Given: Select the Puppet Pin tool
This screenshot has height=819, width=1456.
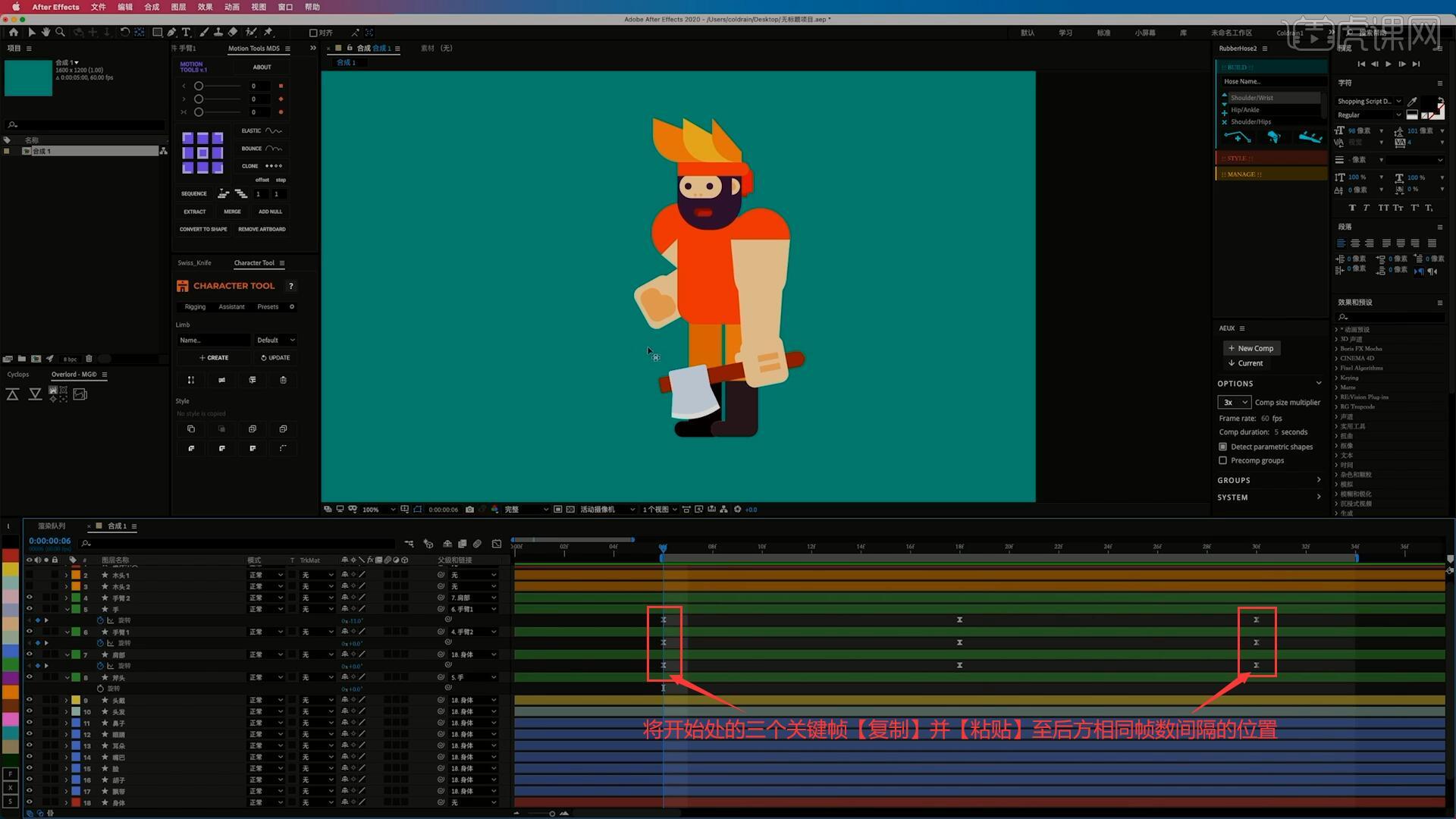Looking at the screenshot, I should click(268, 33).
